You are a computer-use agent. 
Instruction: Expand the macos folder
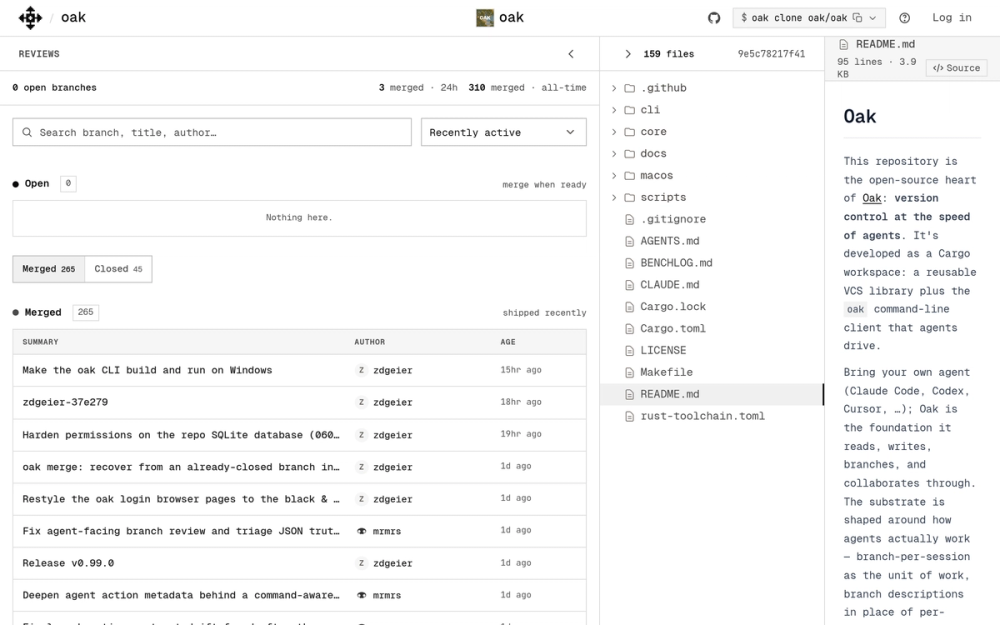(614, 175)
